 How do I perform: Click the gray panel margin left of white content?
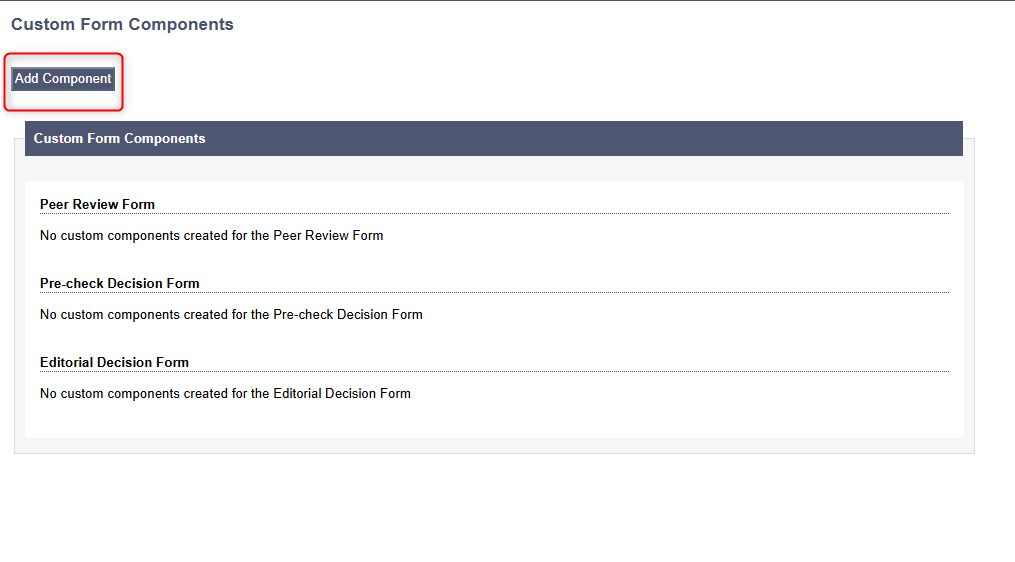(19, 300)
